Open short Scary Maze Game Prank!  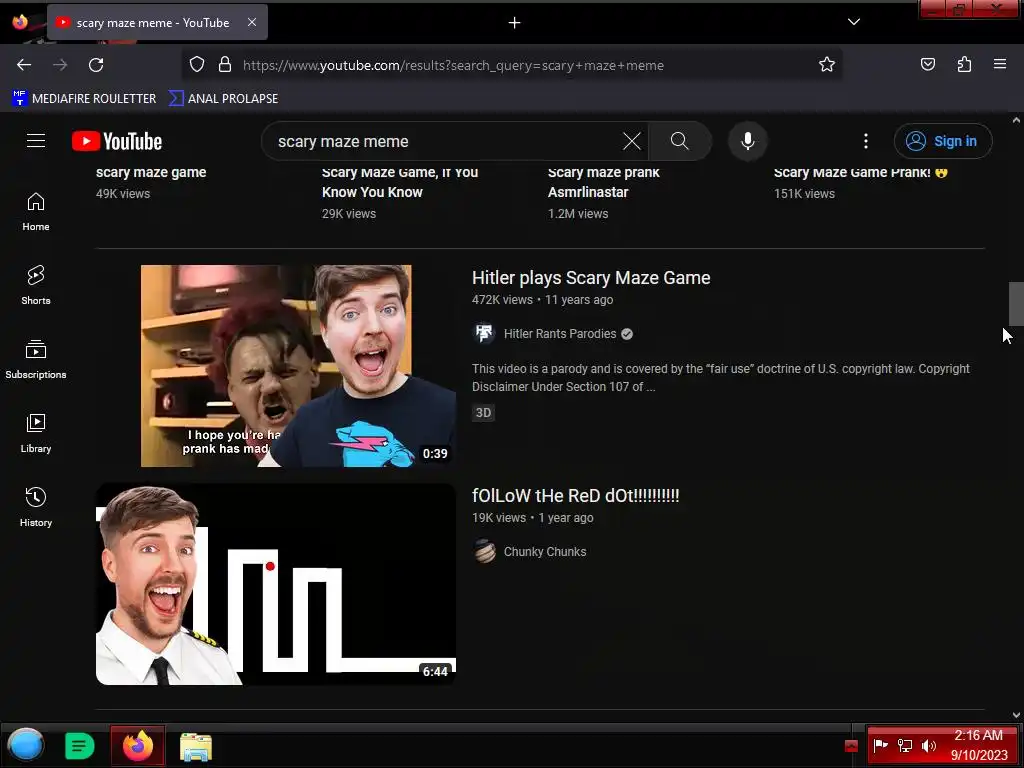[860, 172]
